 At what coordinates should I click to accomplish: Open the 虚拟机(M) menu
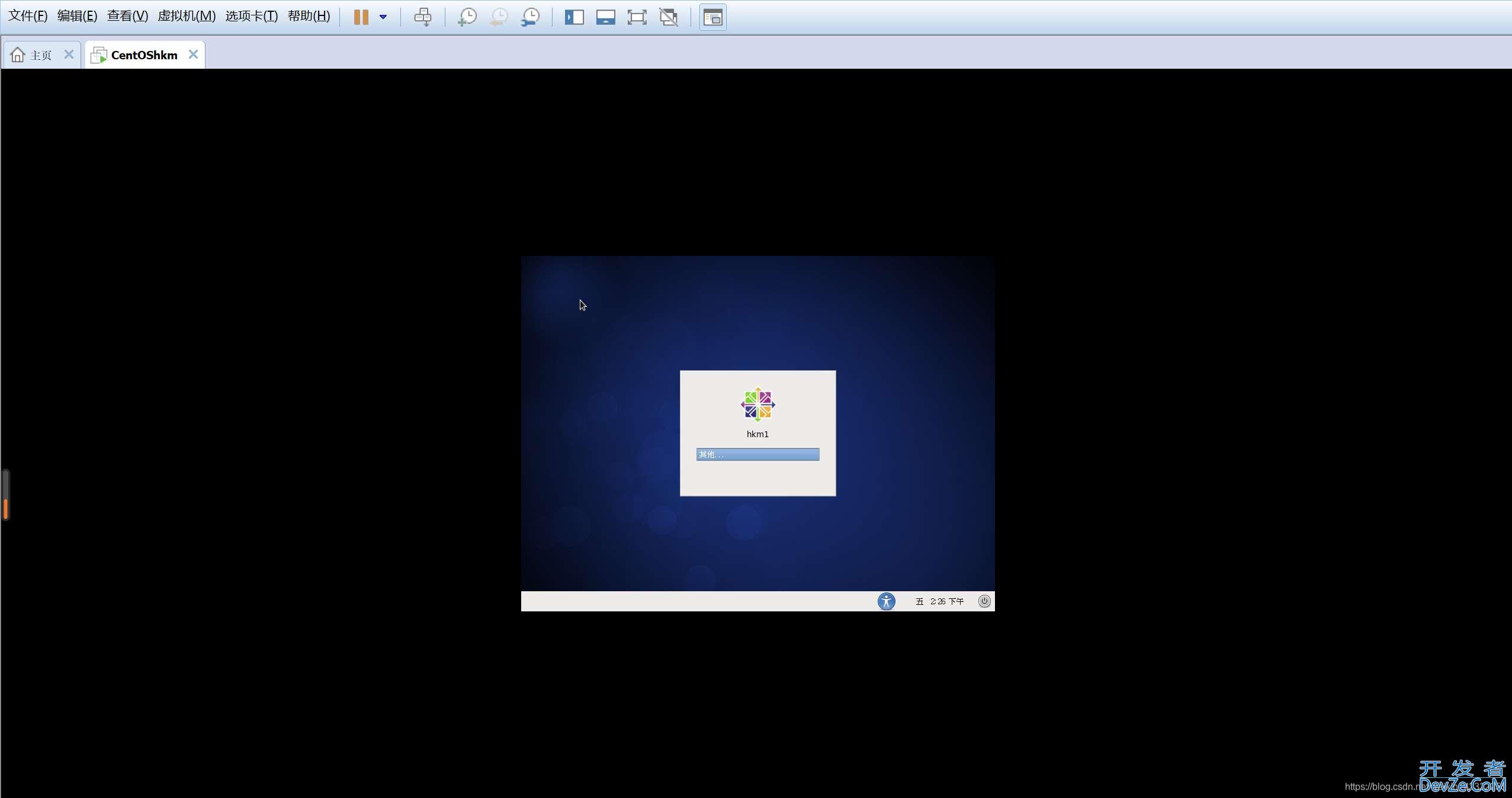point(187,16)
